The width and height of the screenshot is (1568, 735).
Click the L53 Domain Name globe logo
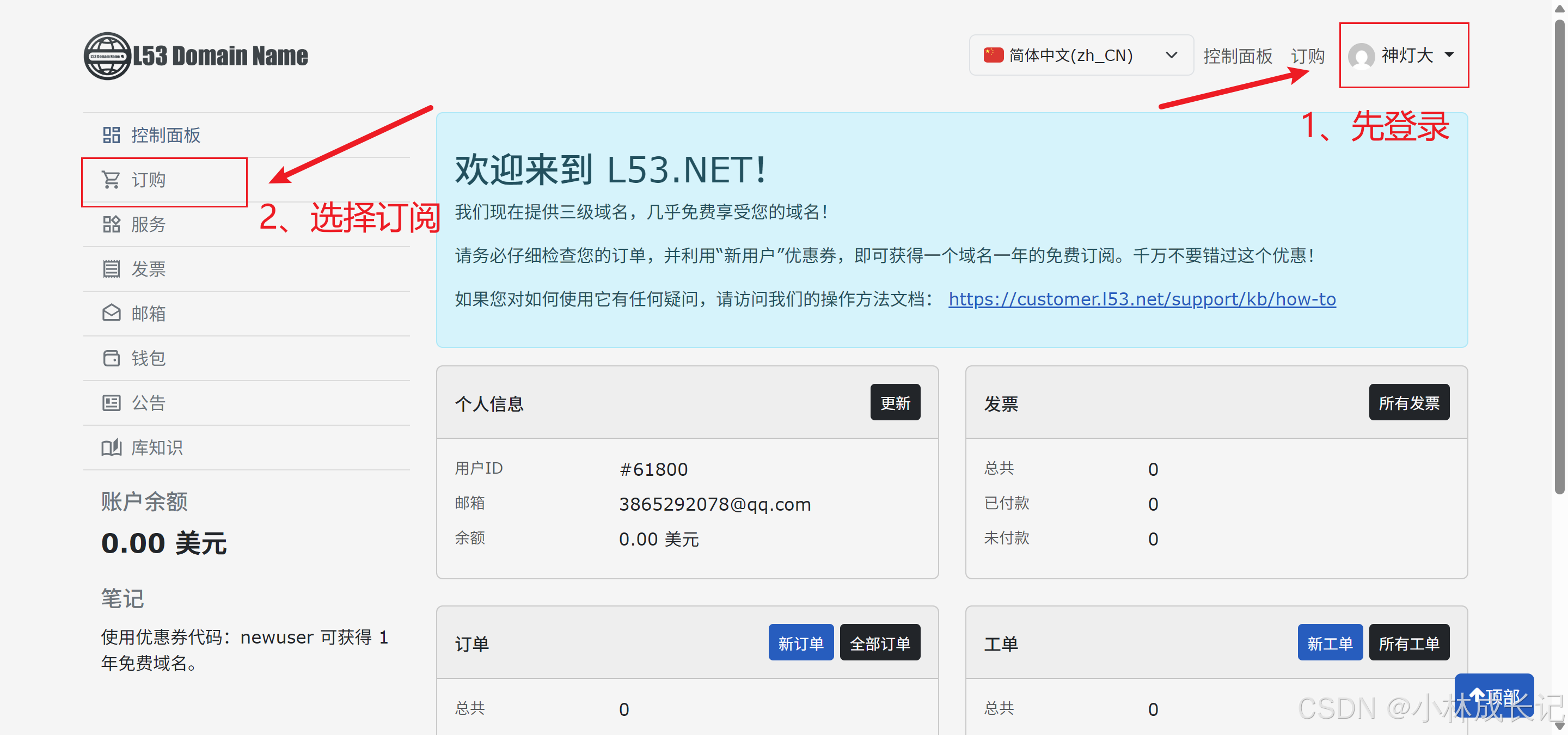(107, 56)
